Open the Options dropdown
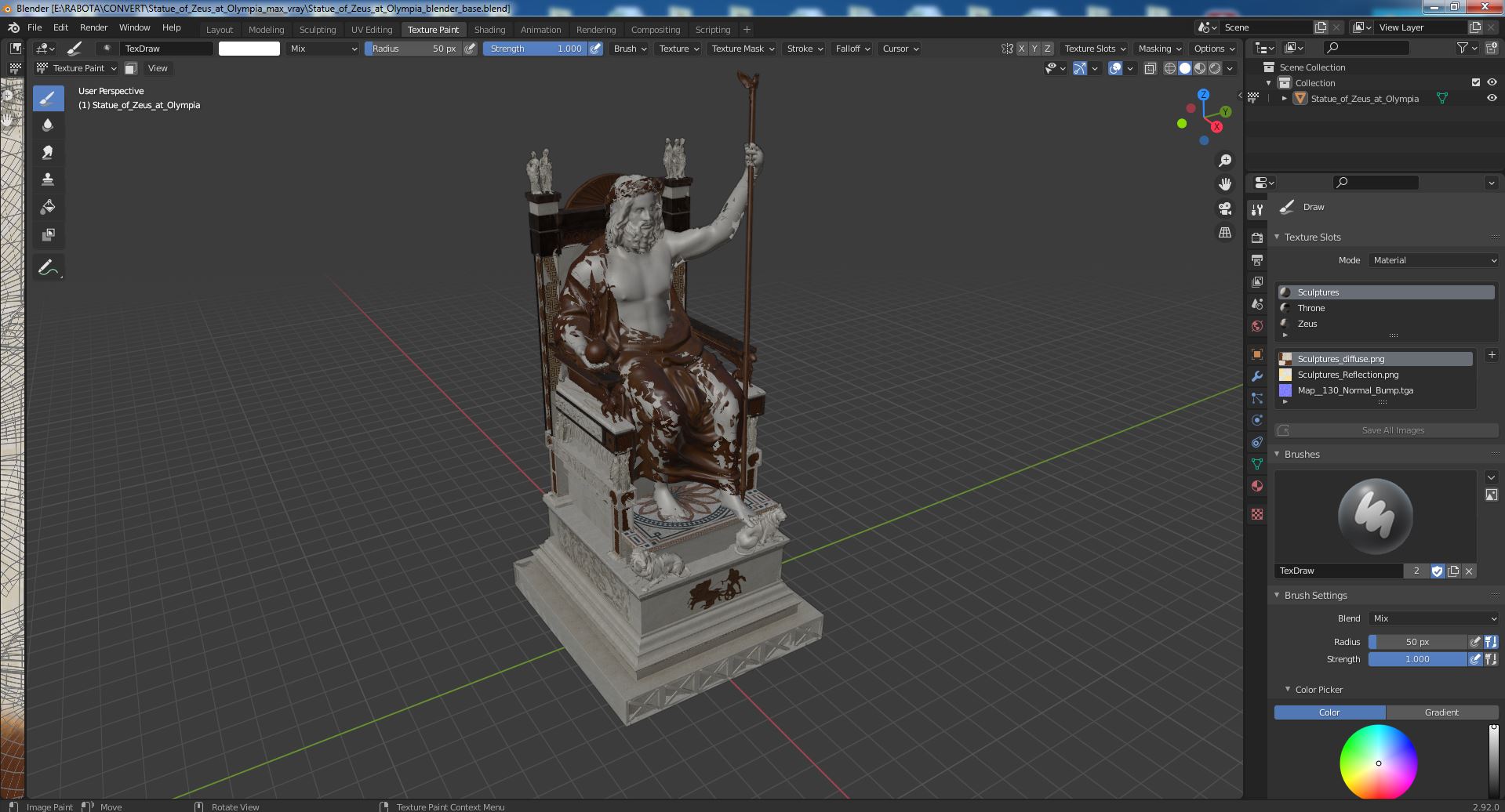Viewport: 1505px width, 812px height. (1213, 49)
